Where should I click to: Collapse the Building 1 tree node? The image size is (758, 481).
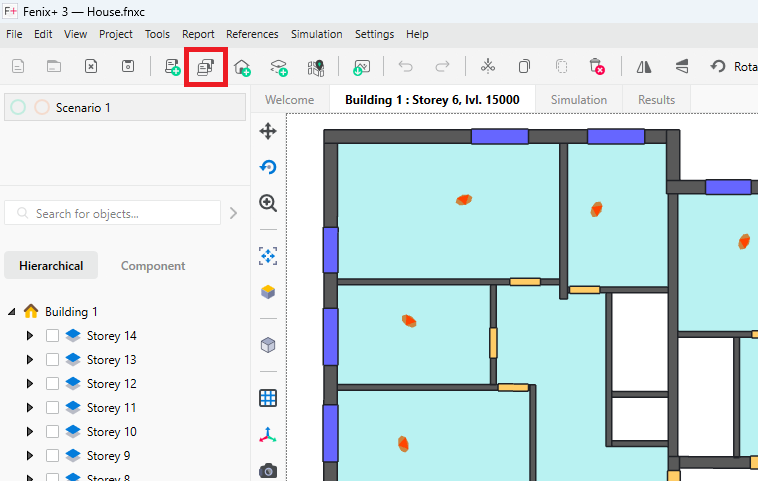point(12,312)
